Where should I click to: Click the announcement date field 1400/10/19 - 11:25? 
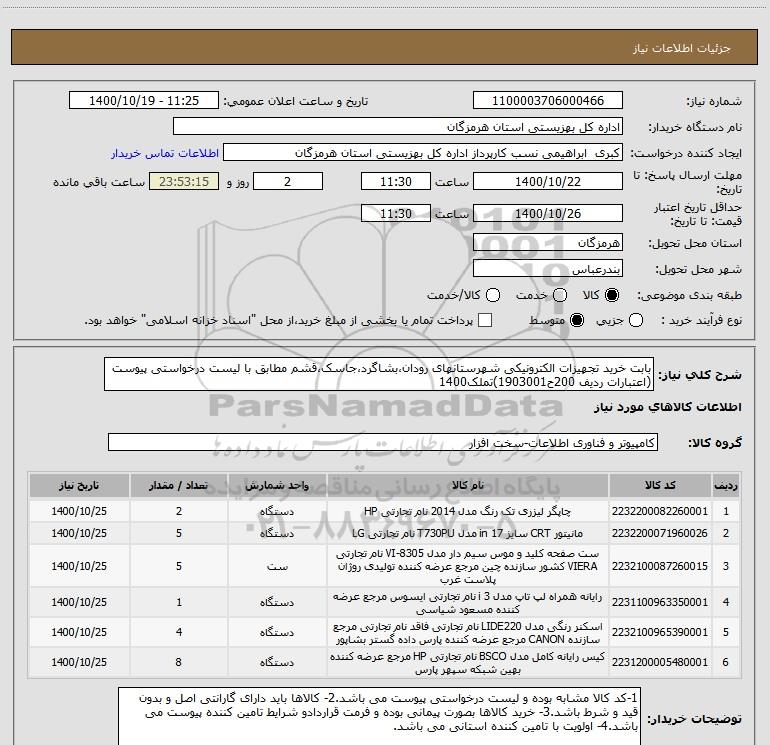point(144,101)
